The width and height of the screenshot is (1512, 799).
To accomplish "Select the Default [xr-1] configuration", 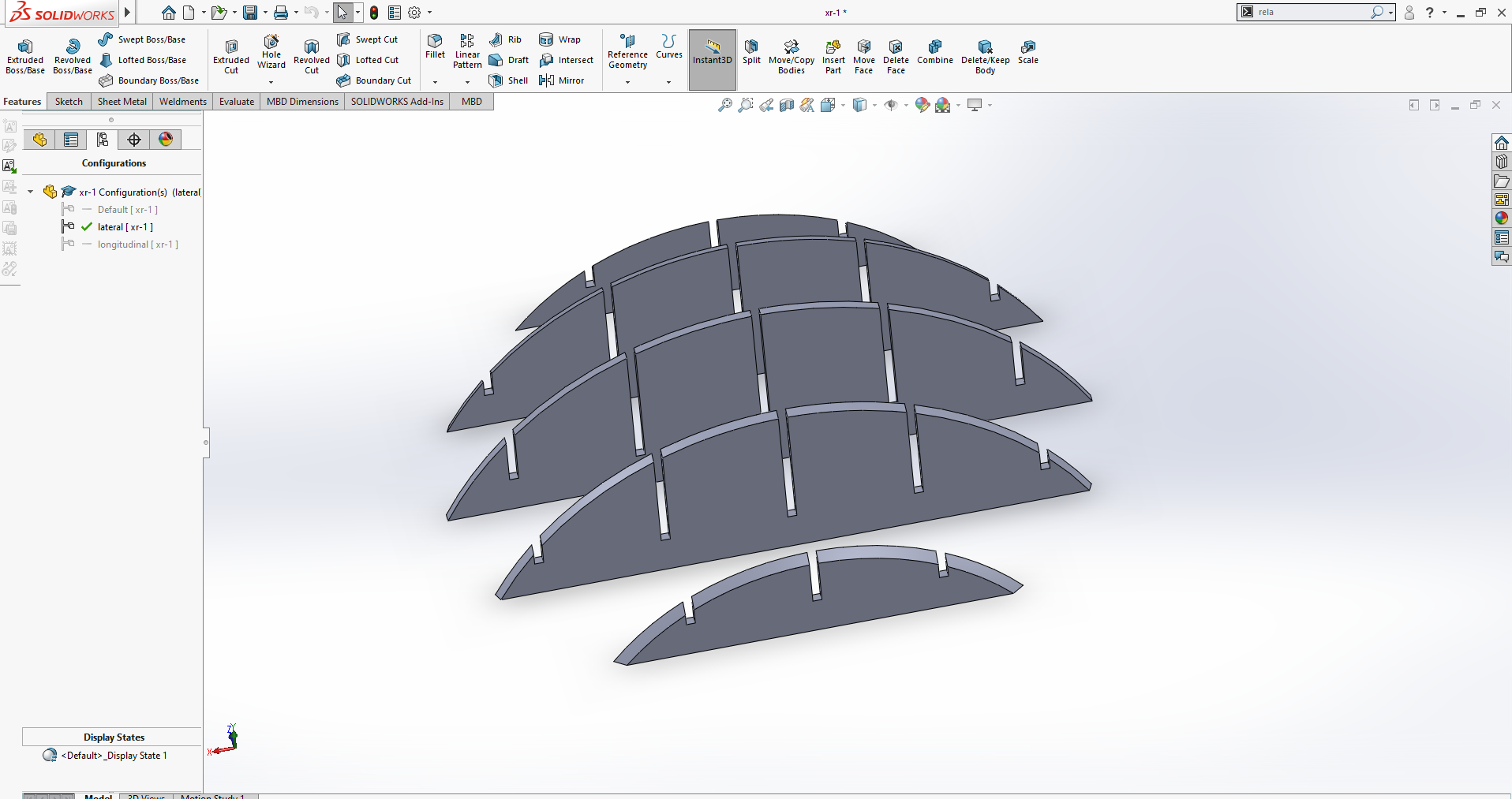I will point(128,210).
